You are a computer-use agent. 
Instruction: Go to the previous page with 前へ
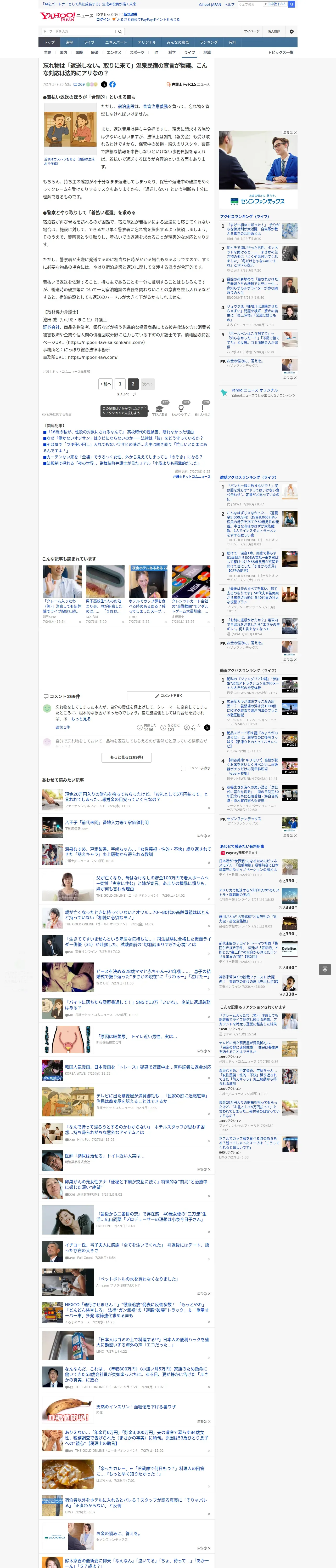tap(105, 384)
